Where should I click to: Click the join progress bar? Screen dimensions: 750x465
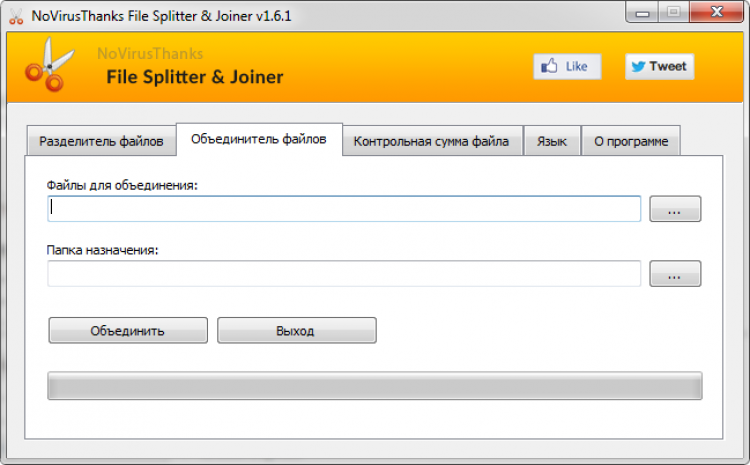(x=375, y=386)
